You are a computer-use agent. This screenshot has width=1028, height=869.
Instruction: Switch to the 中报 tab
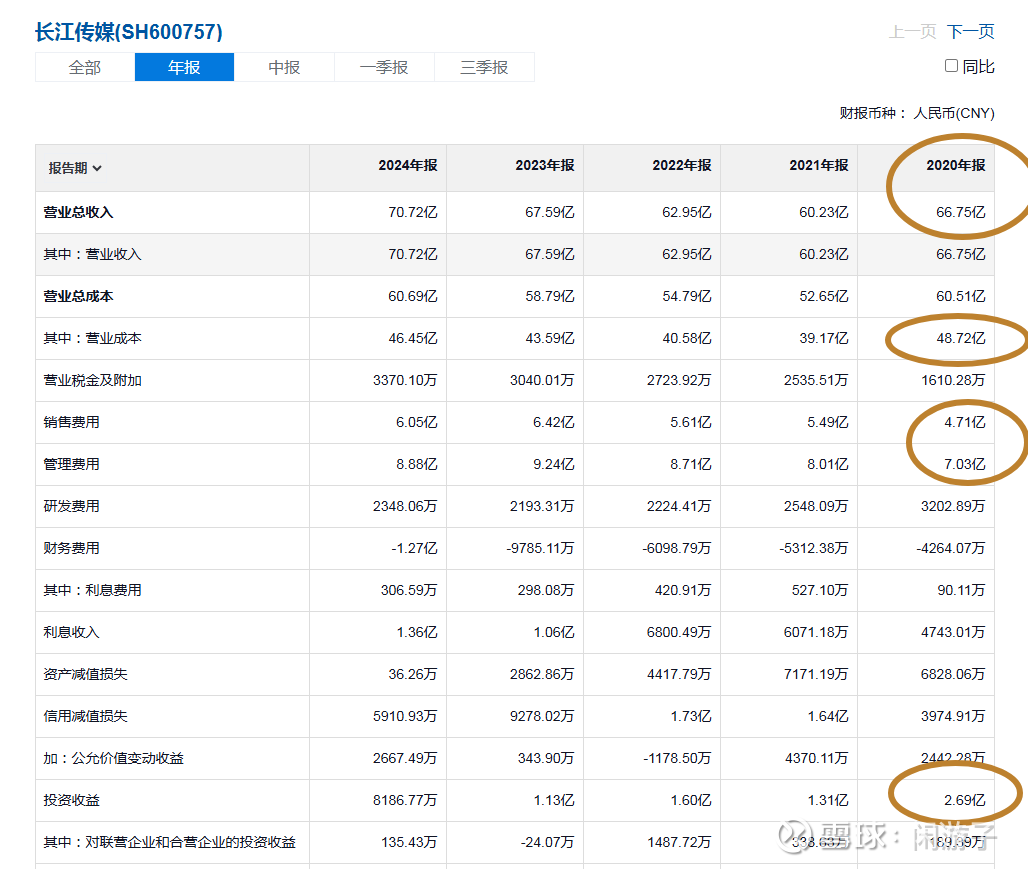click(284, 67)
